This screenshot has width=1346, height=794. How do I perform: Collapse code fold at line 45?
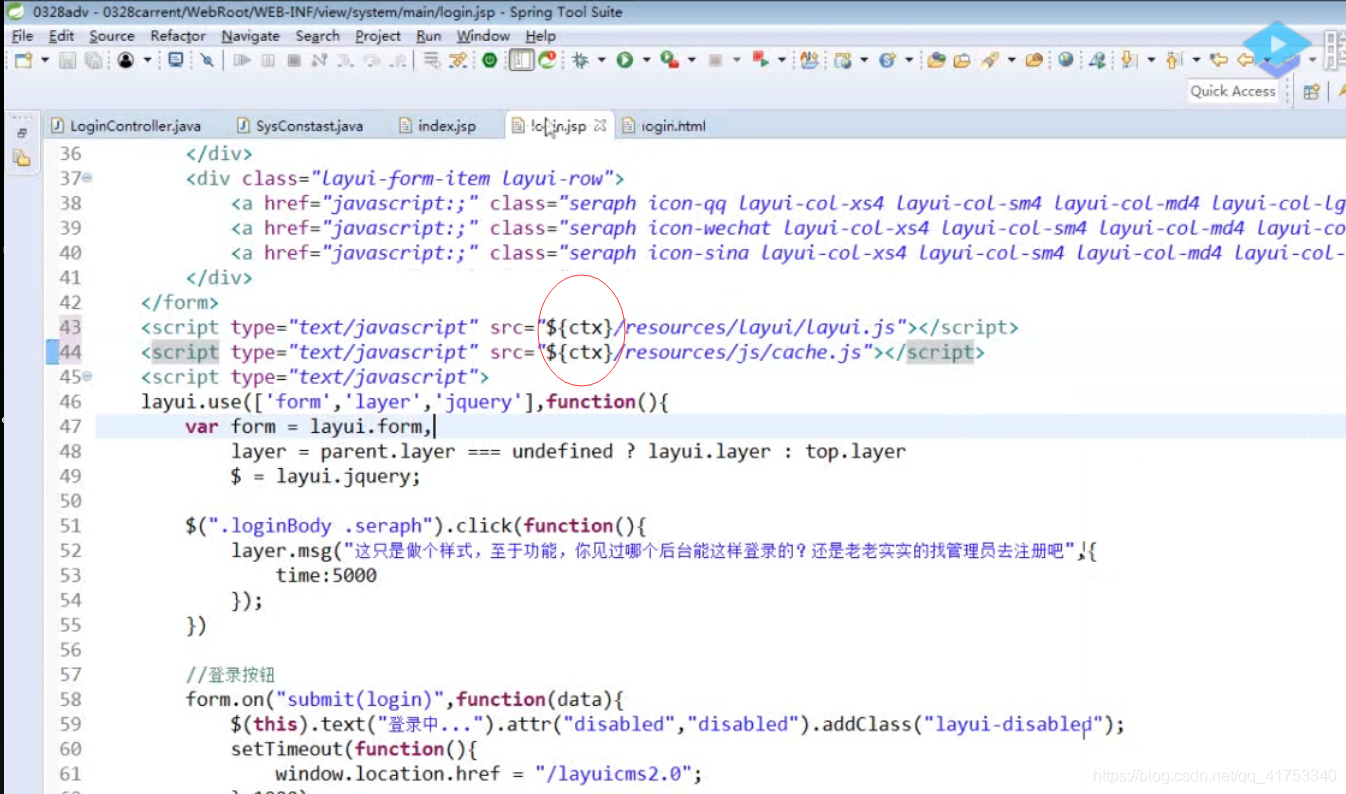tap(87, 376)
